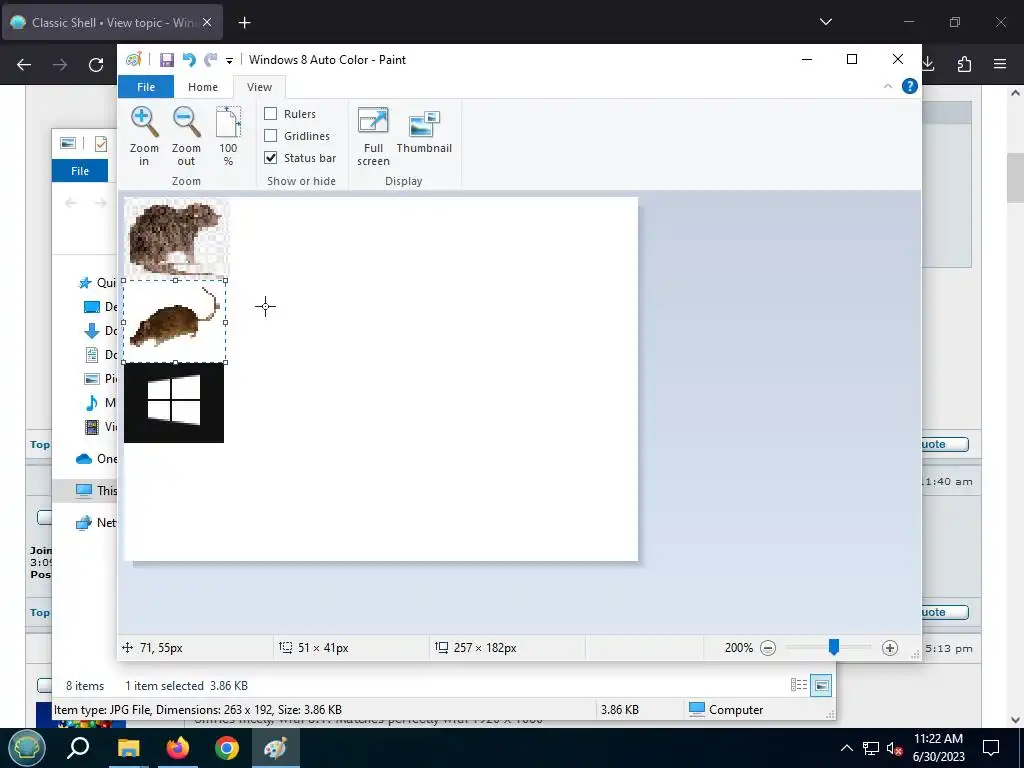The image size is (1024, 768).
Task: Open taskbar search magnifier
Action: pyautogui.click(x=78, y=748)
